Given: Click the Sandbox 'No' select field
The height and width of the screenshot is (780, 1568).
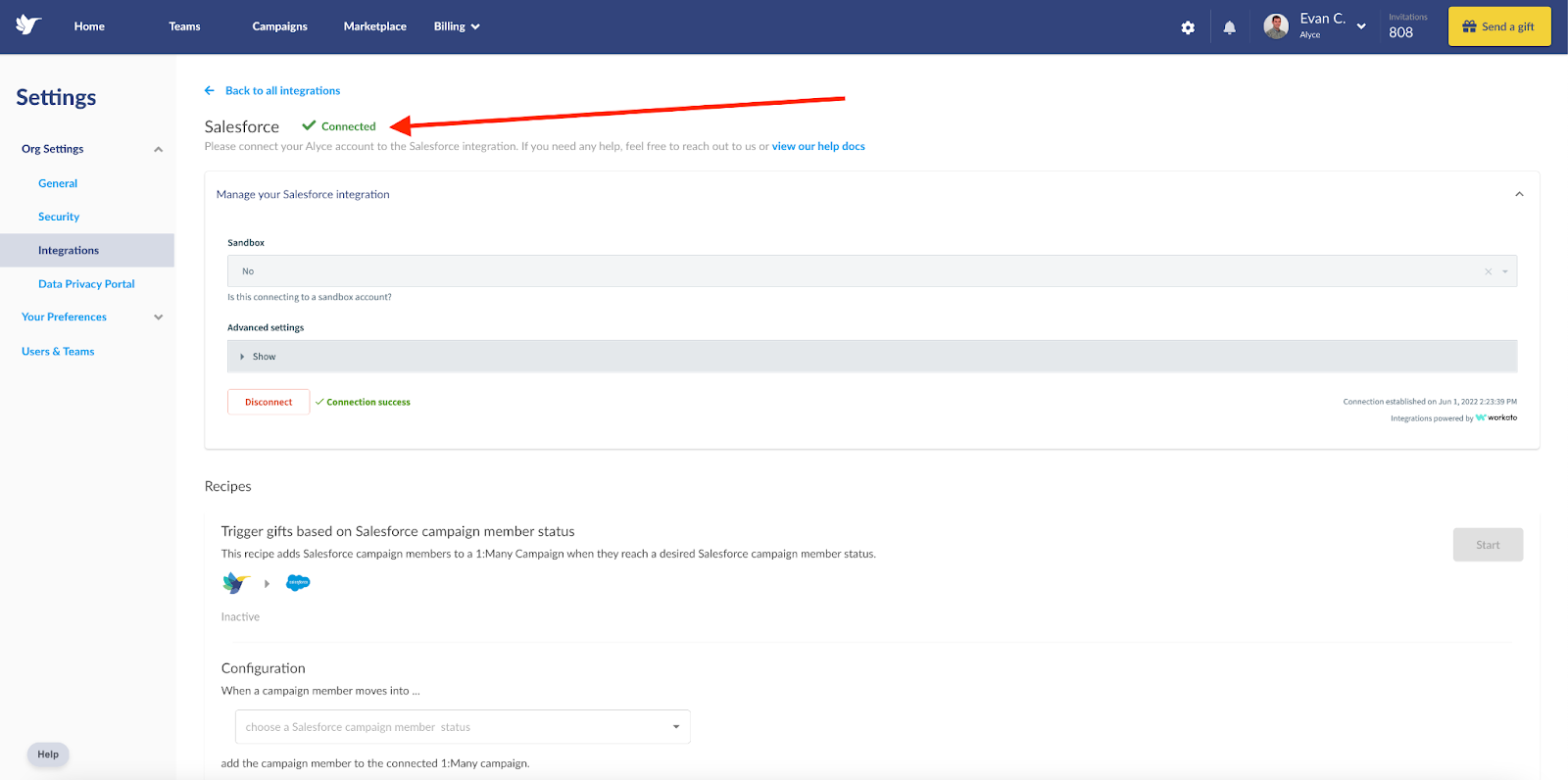Looking at the screenshot, I should (872, 271).
